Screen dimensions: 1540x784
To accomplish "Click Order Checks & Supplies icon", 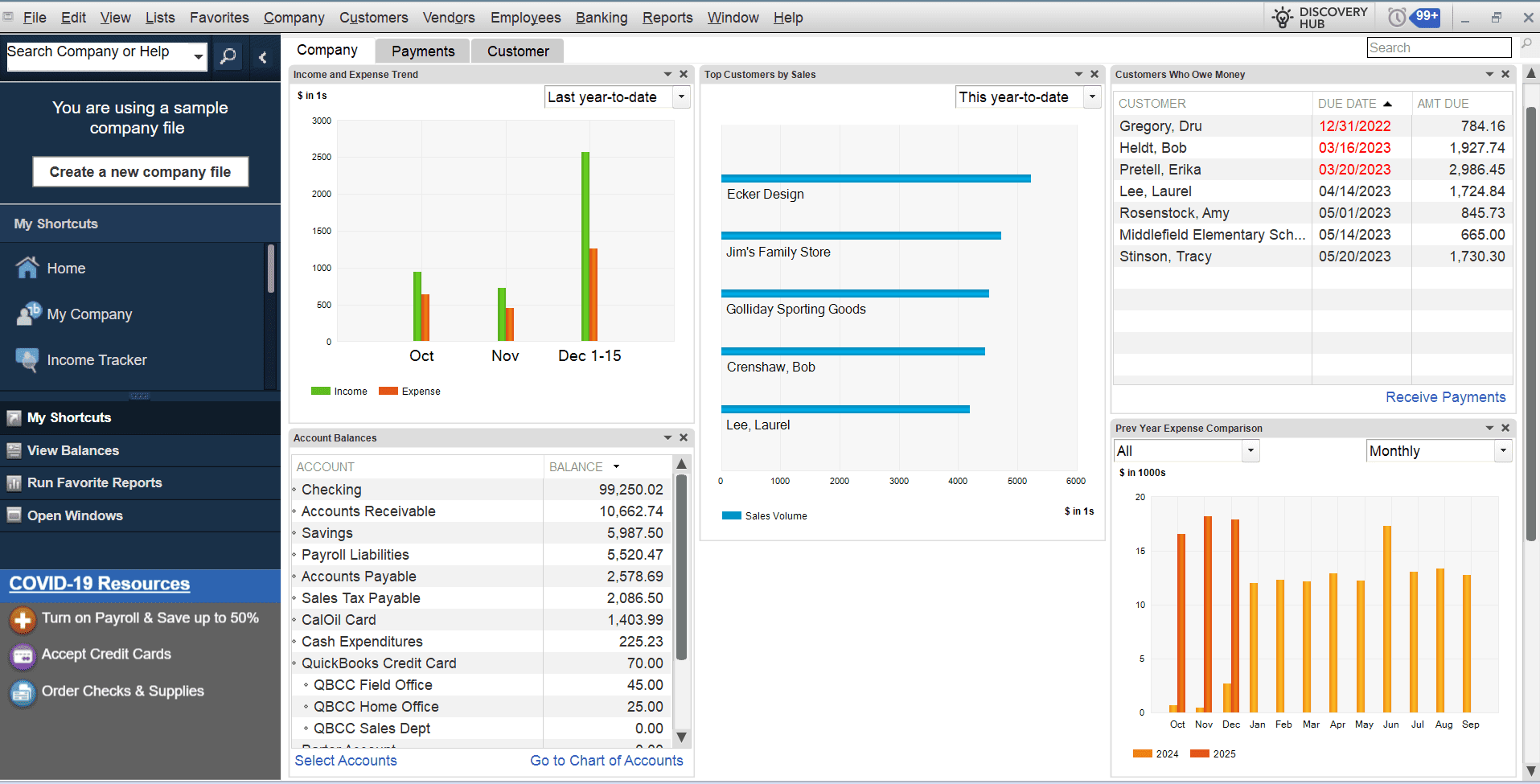I will [23, 692].
